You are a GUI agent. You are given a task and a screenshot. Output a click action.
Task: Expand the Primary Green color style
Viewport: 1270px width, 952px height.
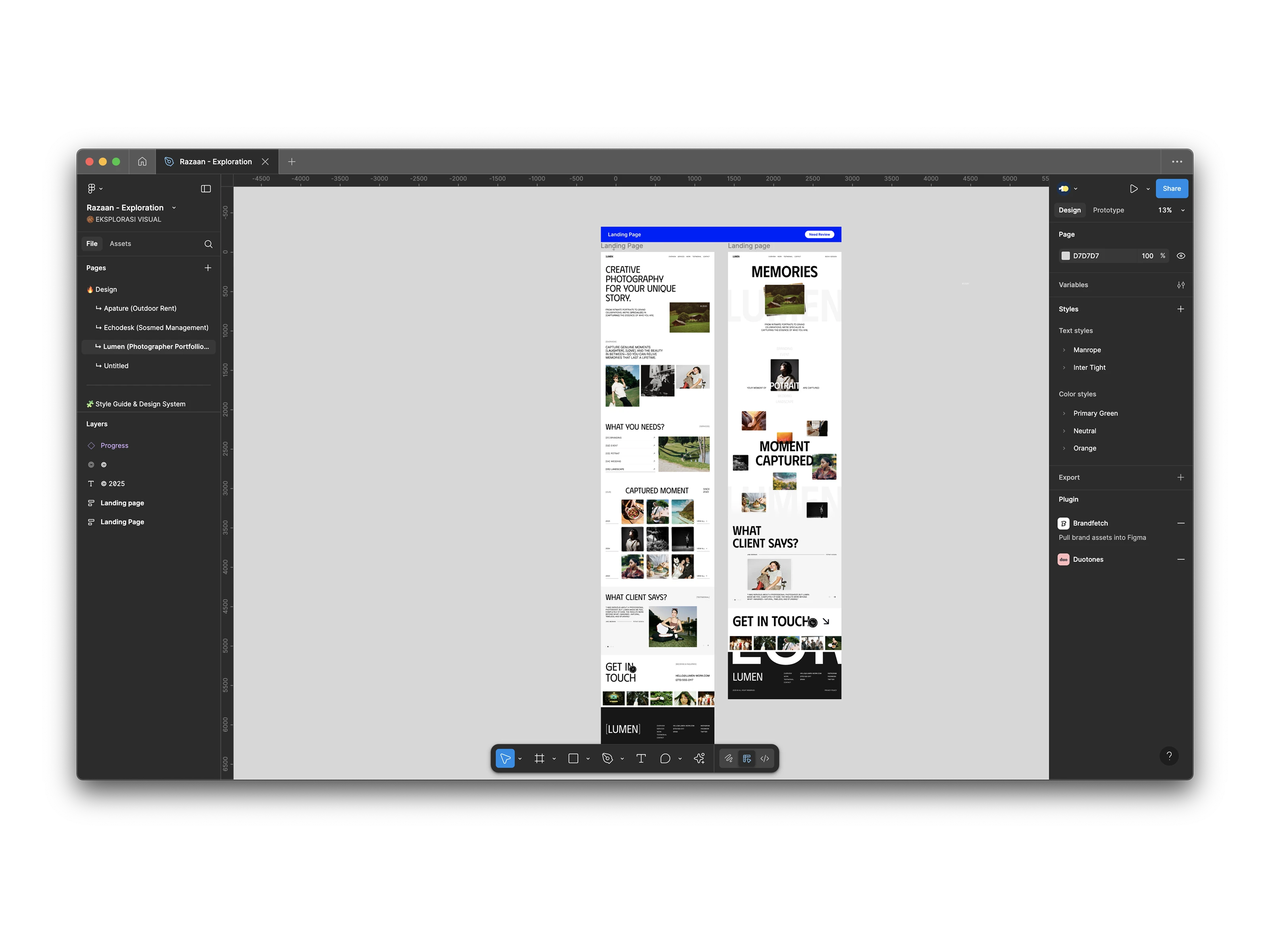click(x=1064, y=413)
